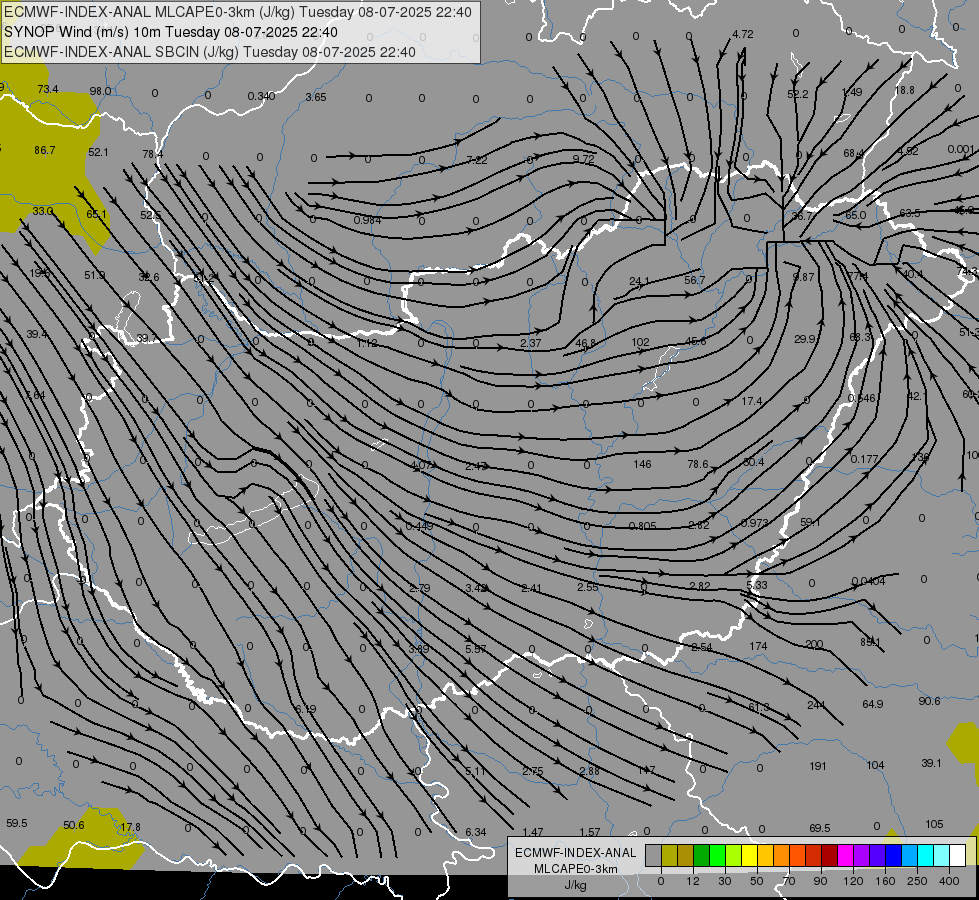This screenshot has height=900, width=979.
Task: Click the map value 24.1
Action: (x=639, y=282)
